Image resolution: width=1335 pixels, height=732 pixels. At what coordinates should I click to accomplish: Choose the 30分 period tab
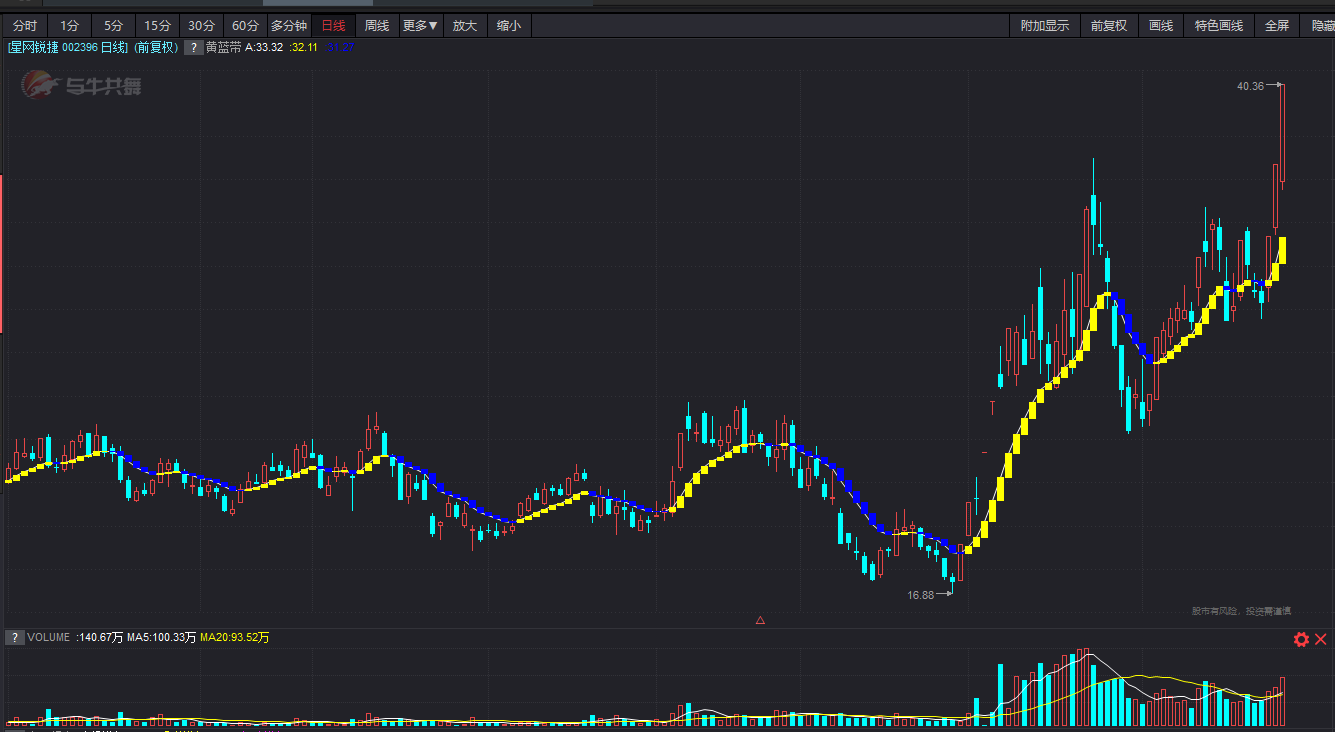[x=201, y=26]
